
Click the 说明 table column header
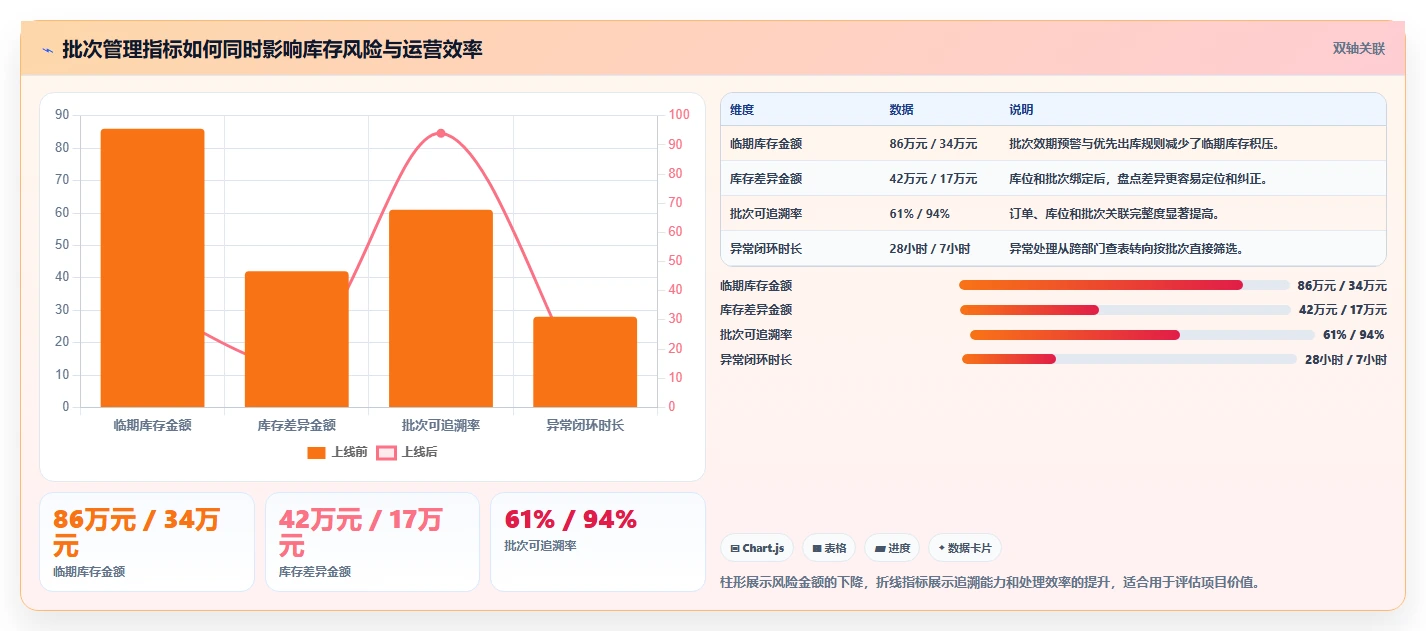tap(1021, 110)
